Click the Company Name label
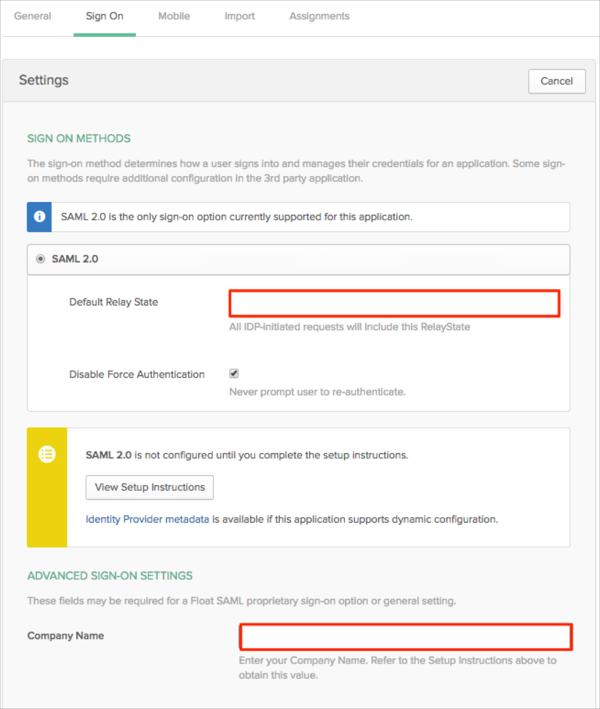The image size is (600, 709). tap(65, 636)
